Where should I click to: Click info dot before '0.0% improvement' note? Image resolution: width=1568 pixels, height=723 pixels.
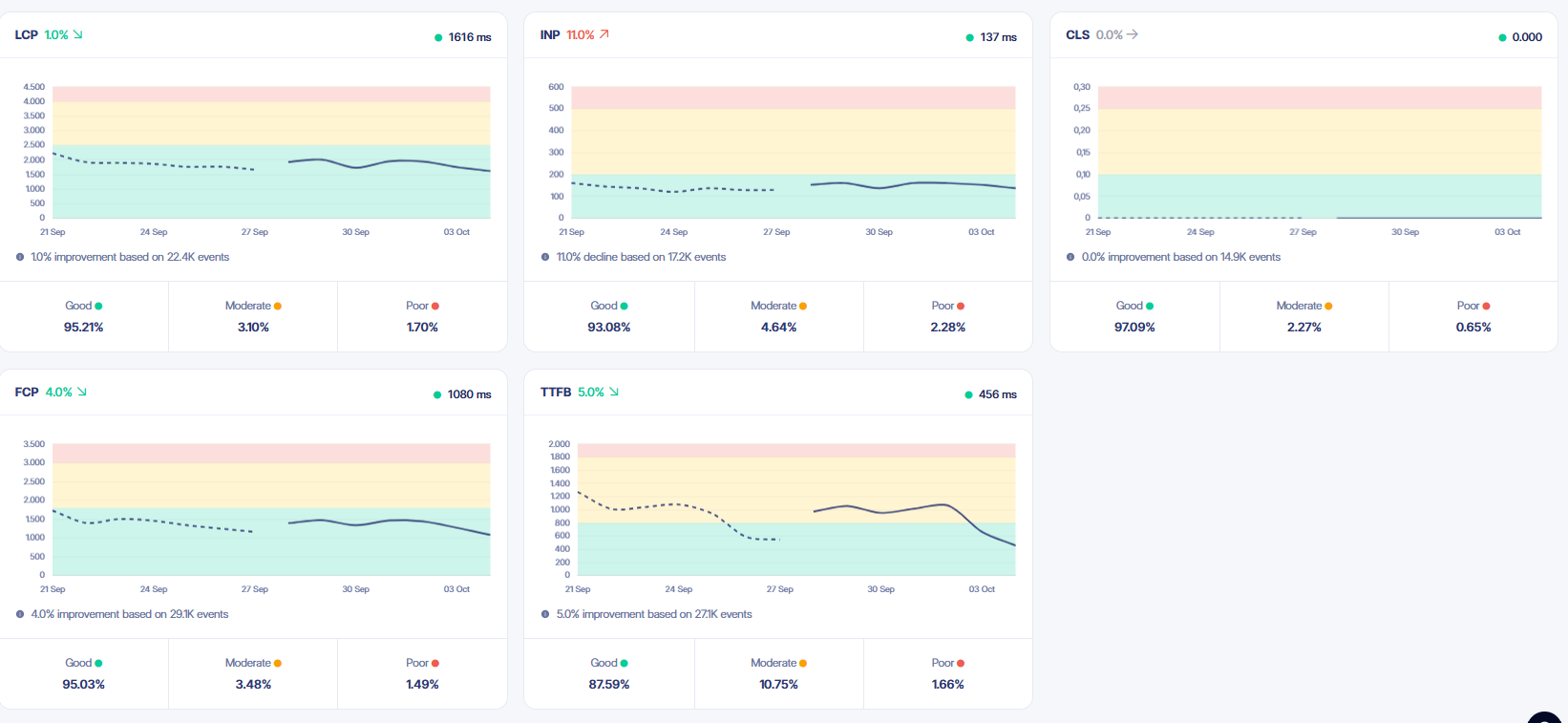pyautogui.click(x=1070, y=257)
